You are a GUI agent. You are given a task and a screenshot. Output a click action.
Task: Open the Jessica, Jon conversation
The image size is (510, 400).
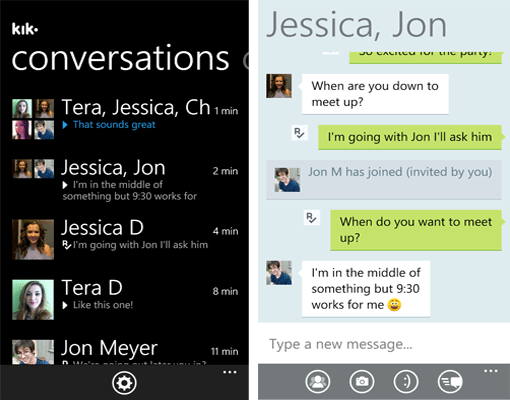pyautogui.click(x=125, y=180)
